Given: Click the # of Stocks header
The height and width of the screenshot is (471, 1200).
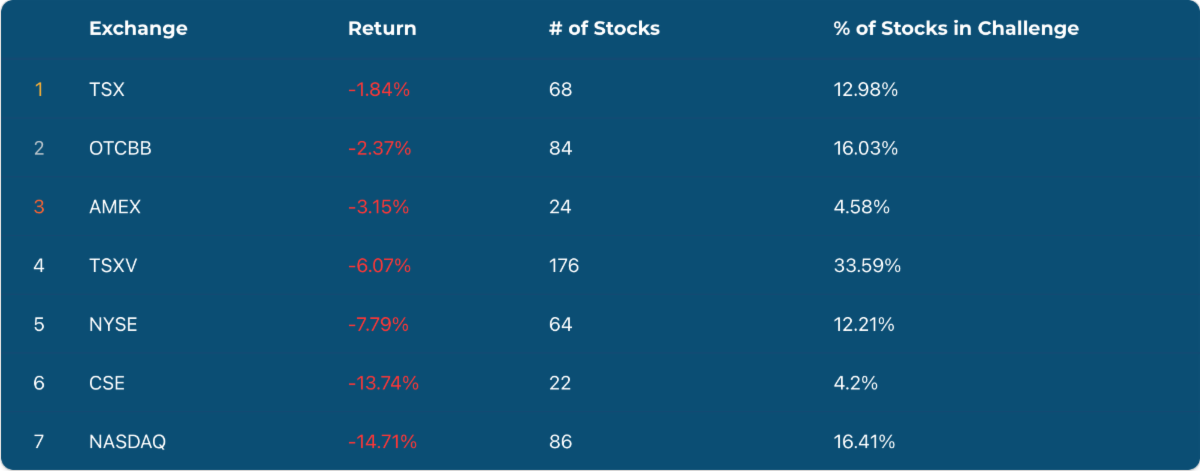Looking at the screenshot, I should click(x=604, y=29).
